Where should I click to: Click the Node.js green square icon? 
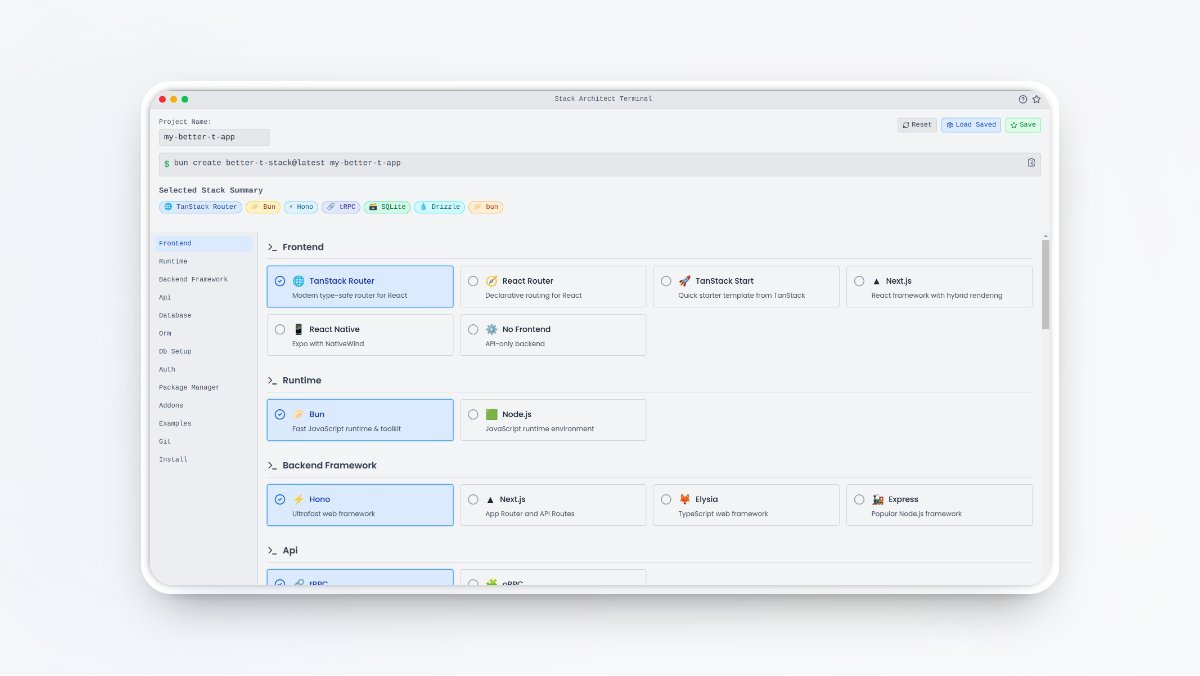[x=491, y=414]
